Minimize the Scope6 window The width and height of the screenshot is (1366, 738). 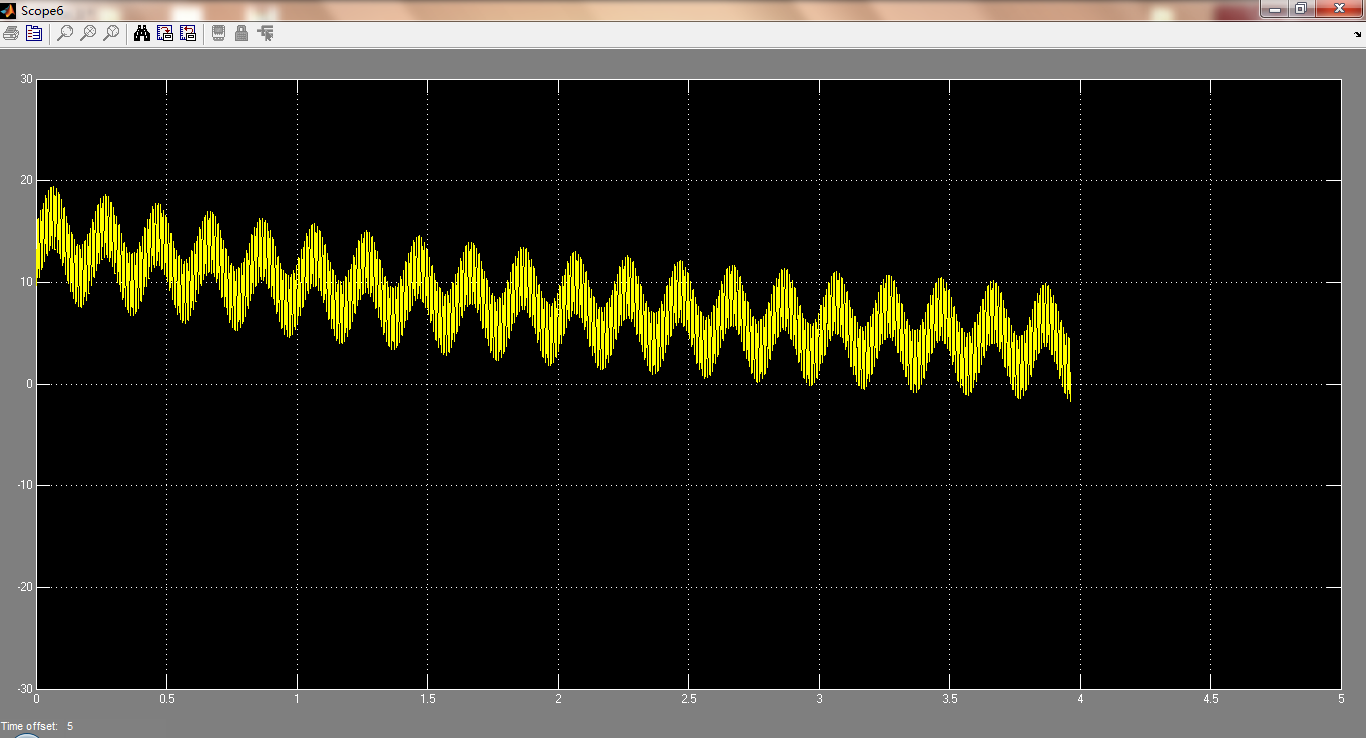[1274, 8]
